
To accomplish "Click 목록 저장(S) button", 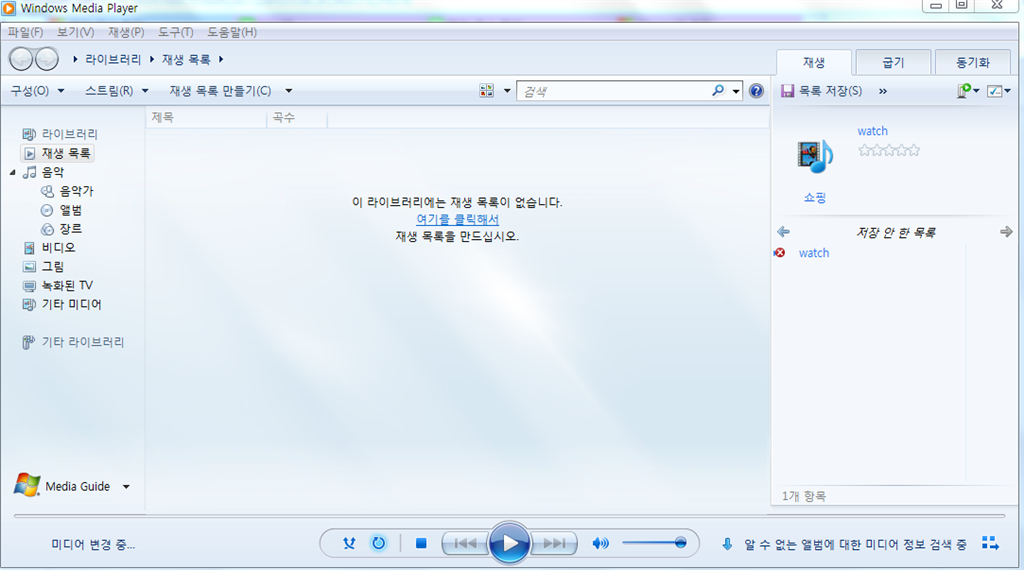I will (x=822, y=91).
